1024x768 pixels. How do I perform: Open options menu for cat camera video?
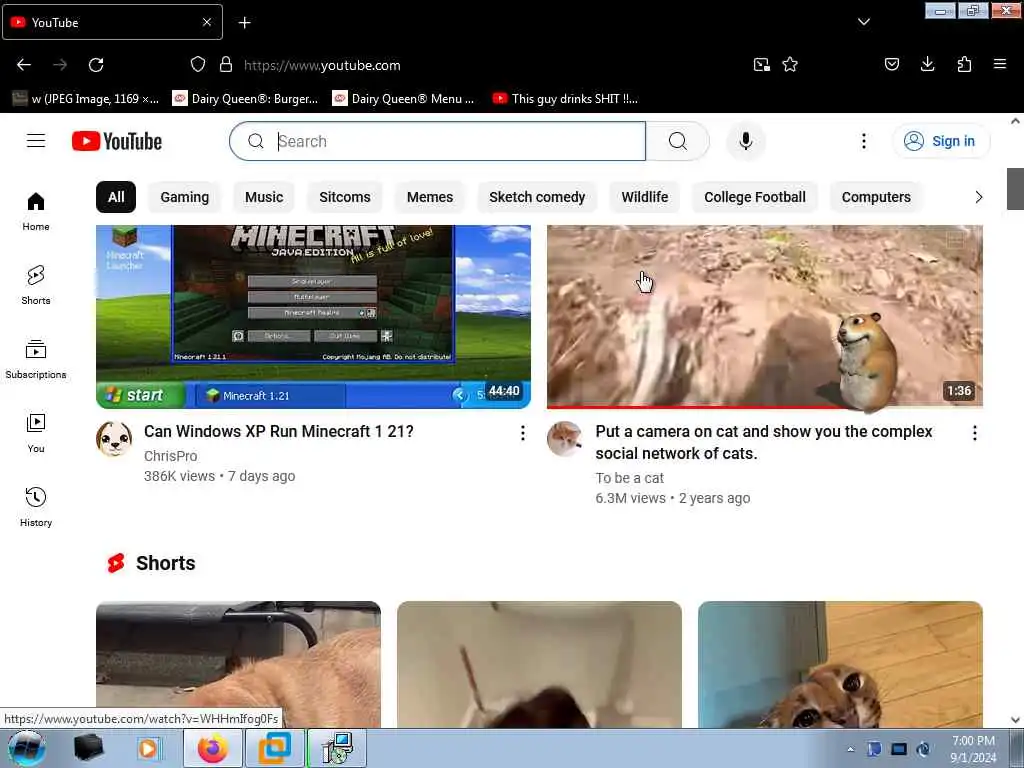click(x=974, y=433)
